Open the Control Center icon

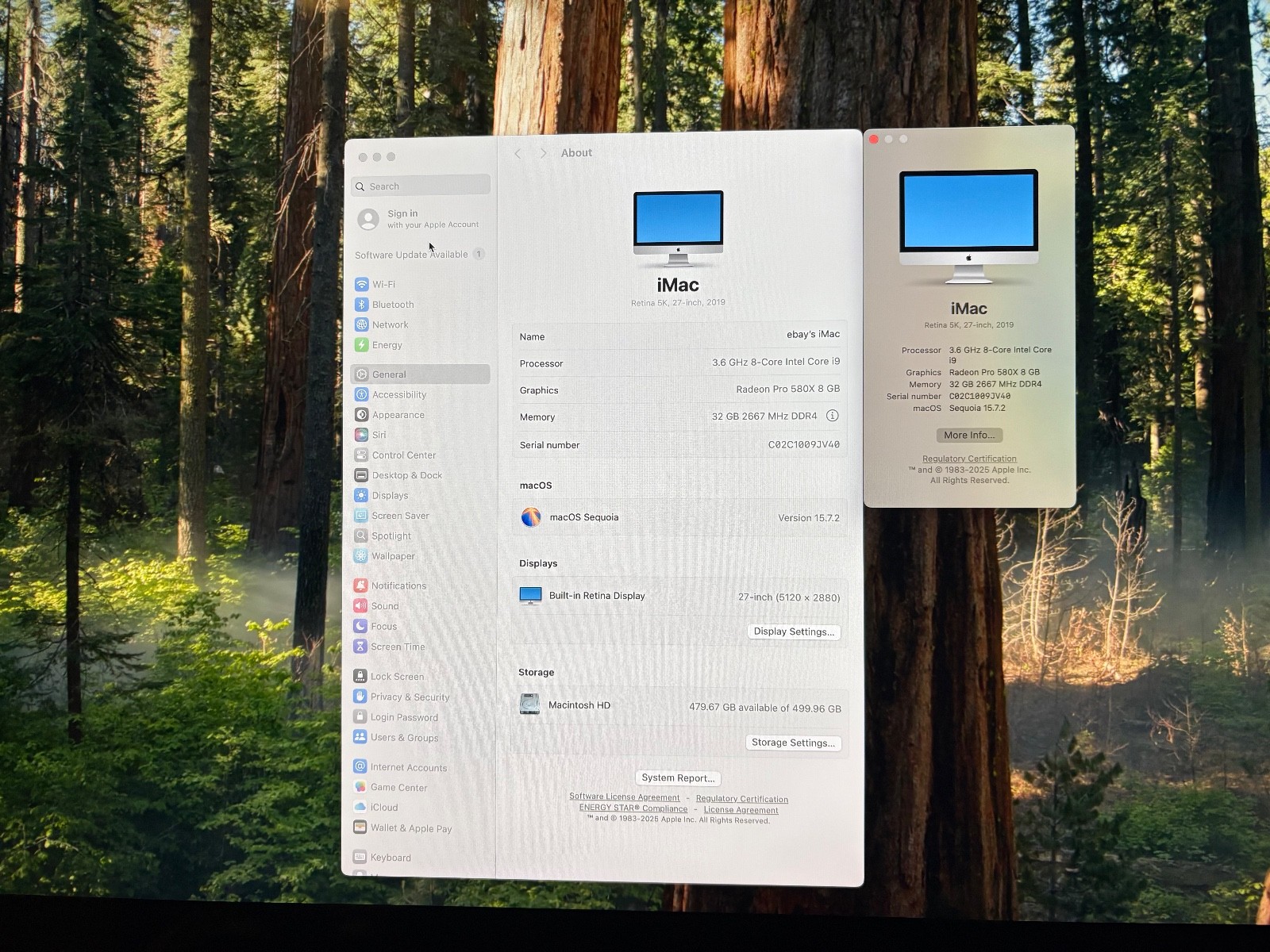coord(361,455)
